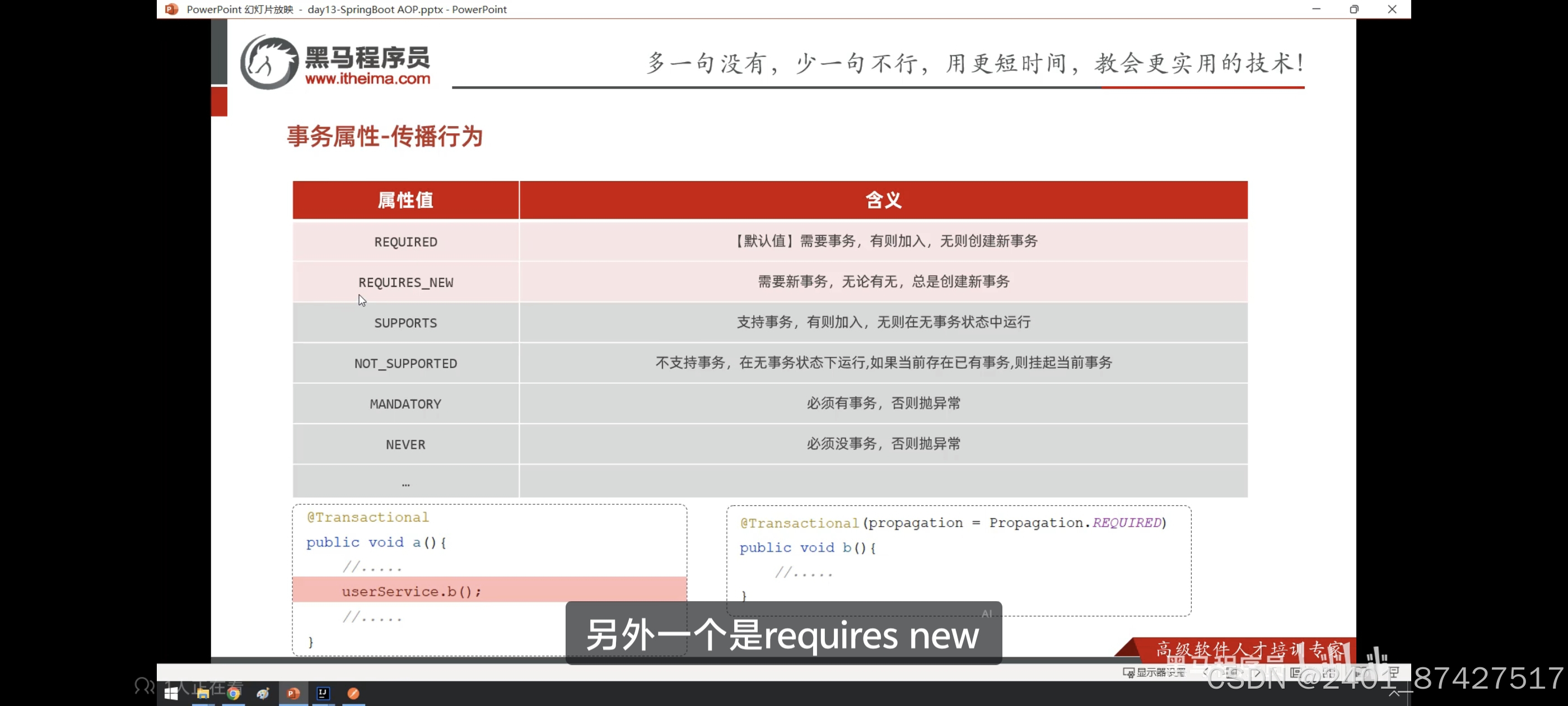Image resolution: width=1568 pixels, height=706 pixels.
Task: Switch to Google Chrome on the taskbar
Action: coord(233,693)
